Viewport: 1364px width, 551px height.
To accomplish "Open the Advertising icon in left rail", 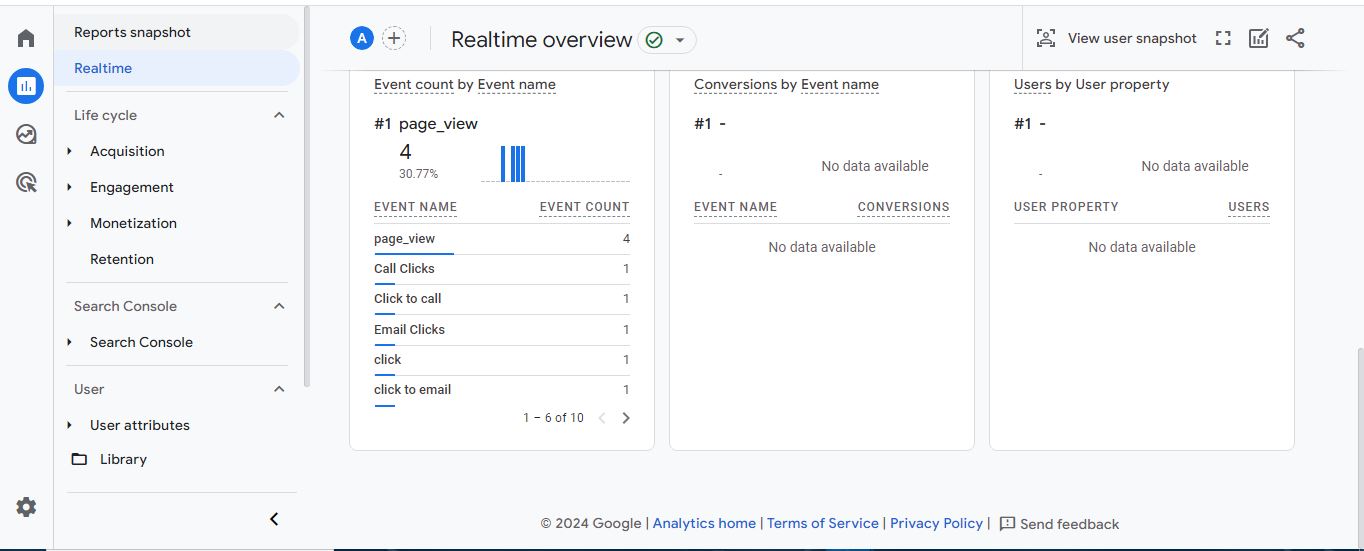I will [x=26, y=182].
